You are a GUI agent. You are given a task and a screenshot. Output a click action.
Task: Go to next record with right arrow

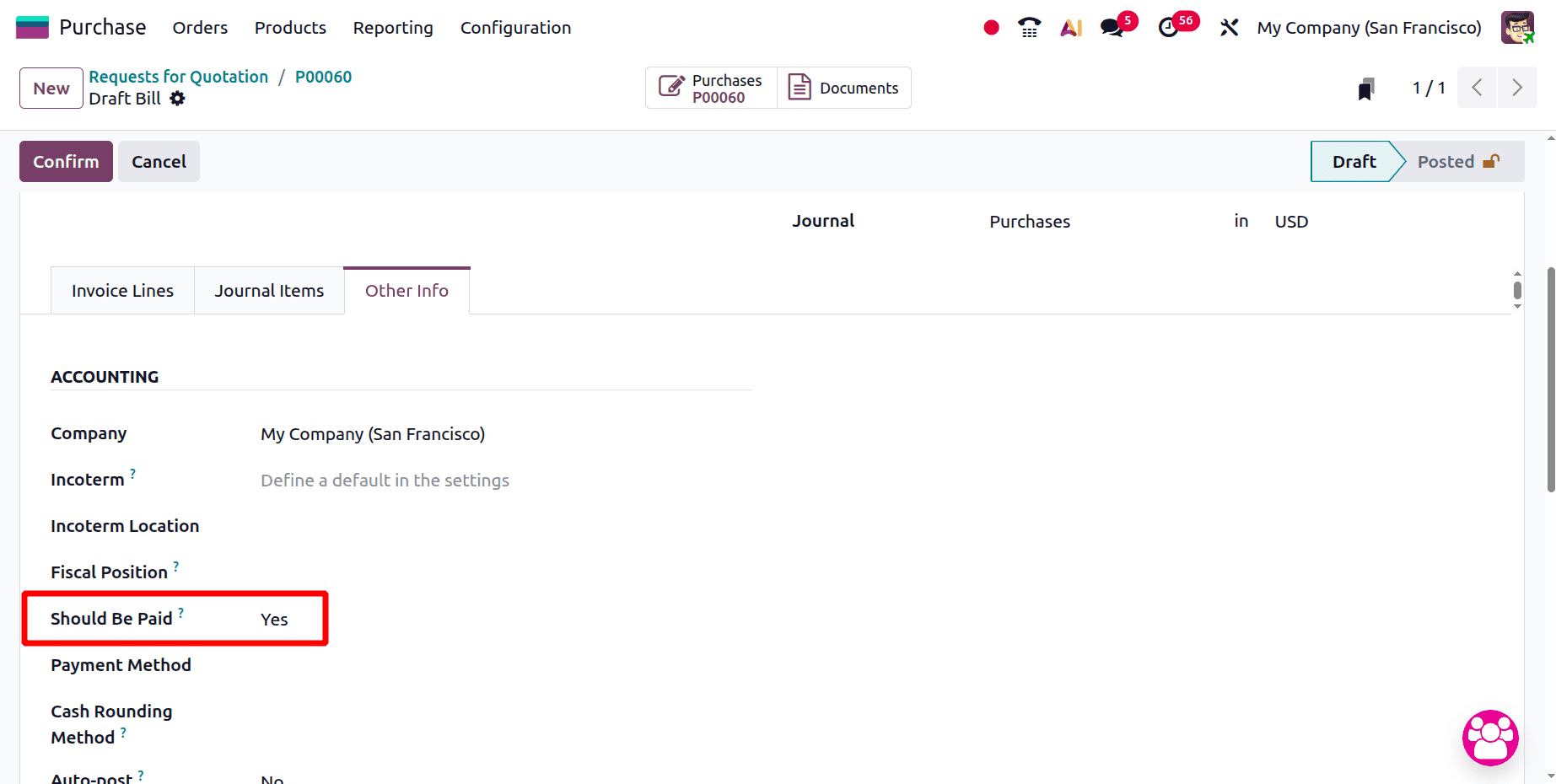(1516, 87)
